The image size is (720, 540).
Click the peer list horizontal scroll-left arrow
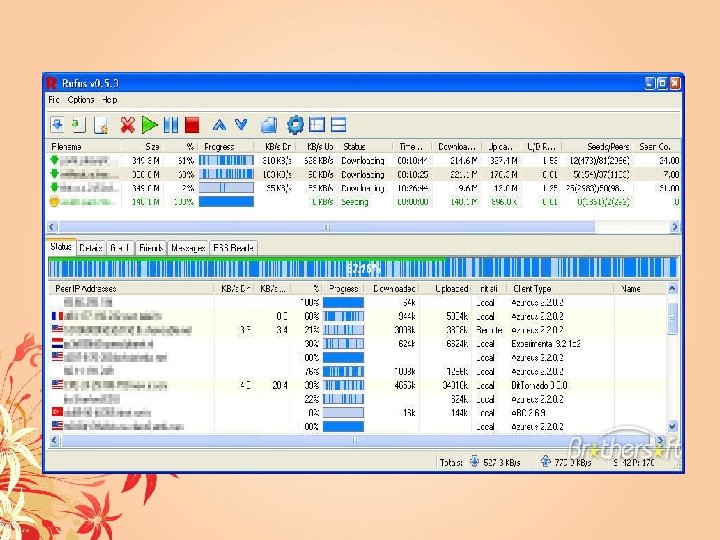(x=54, y=440)
